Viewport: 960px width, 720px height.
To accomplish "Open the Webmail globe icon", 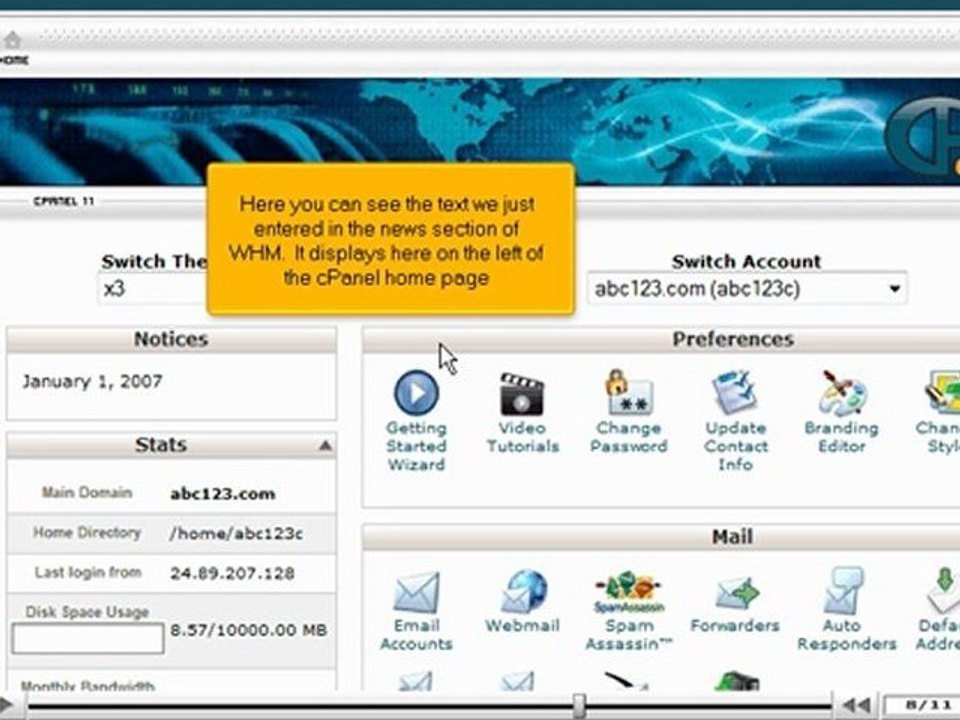I will point(523,591).
